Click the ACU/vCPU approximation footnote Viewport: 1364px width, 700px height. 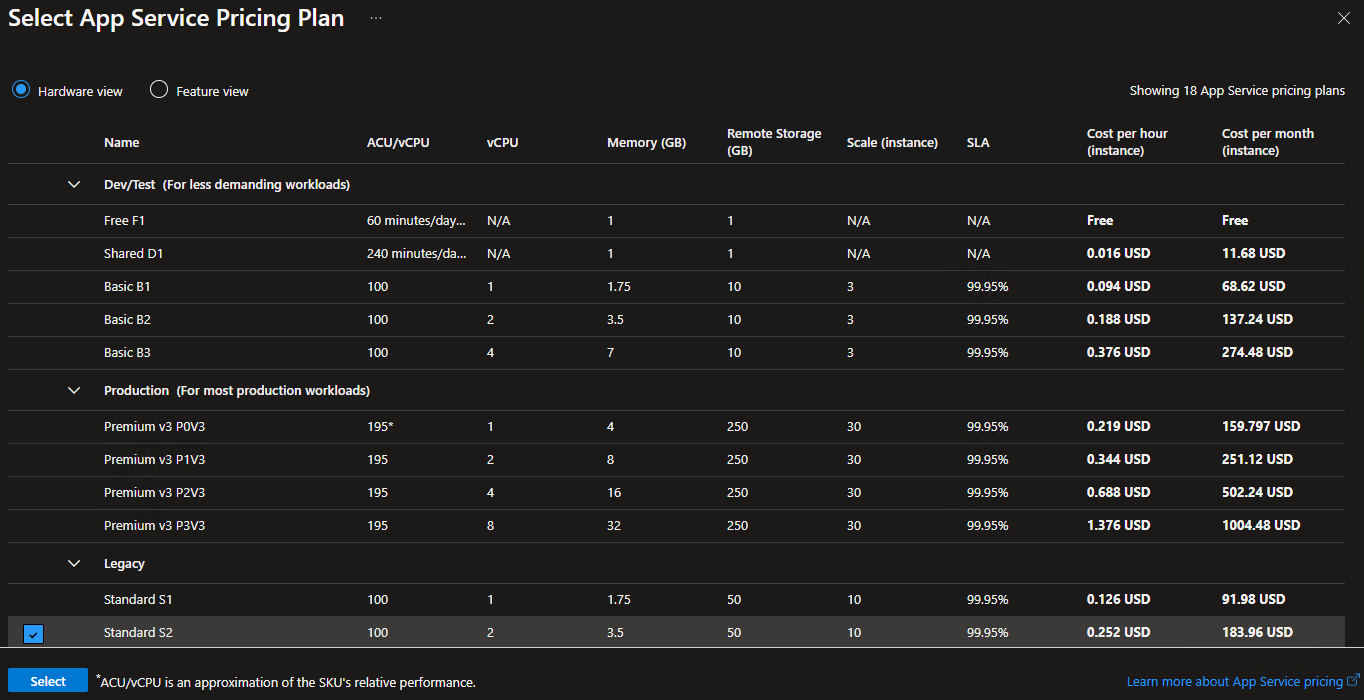point(286,682)
